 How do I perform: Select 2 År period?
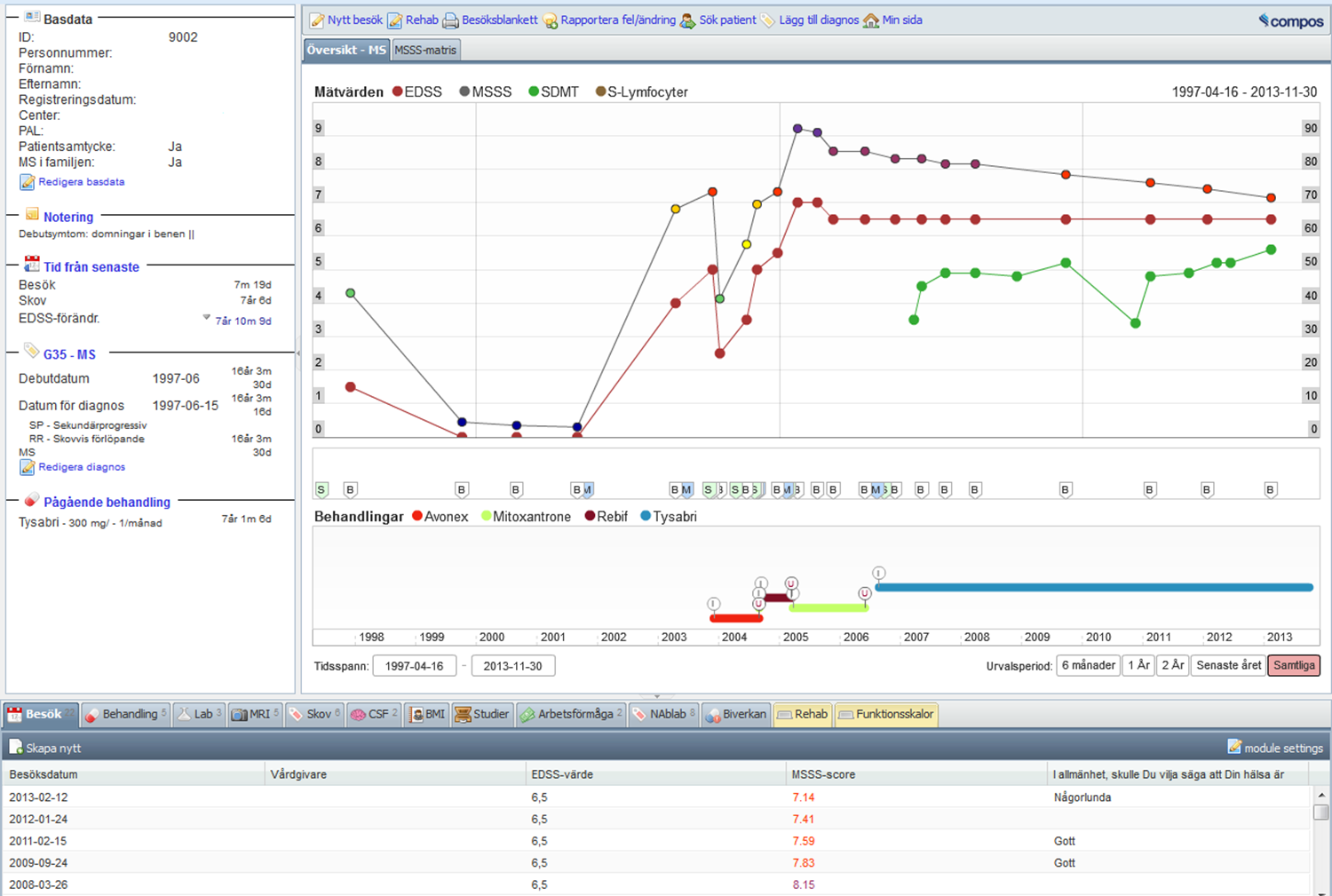click(1173, 665)
